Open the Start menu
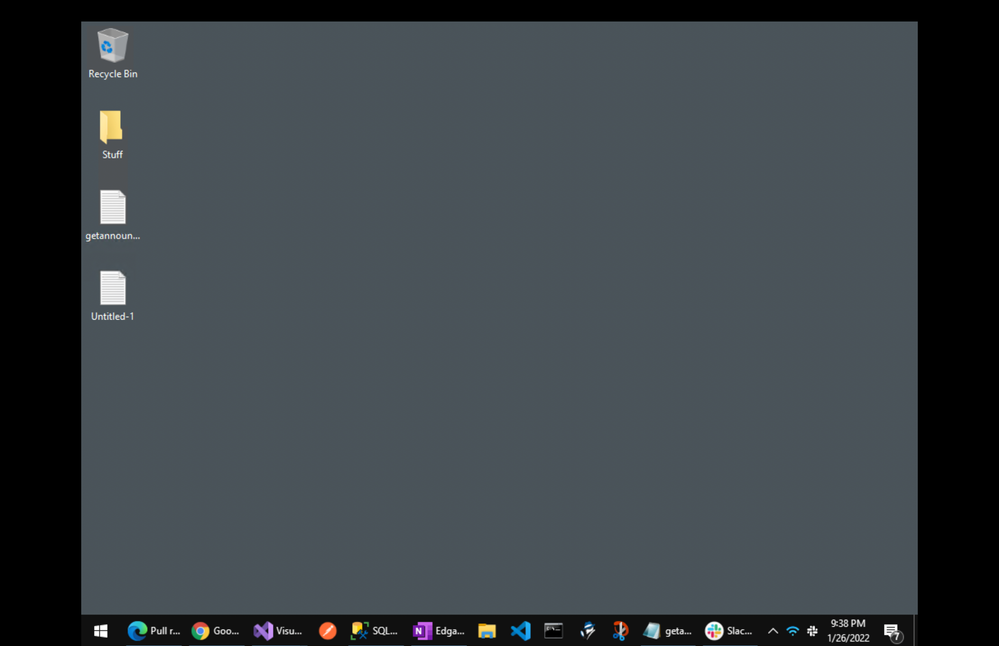This screenshot has height=646, width=999. pyautogui.click(x=100, y=630)
